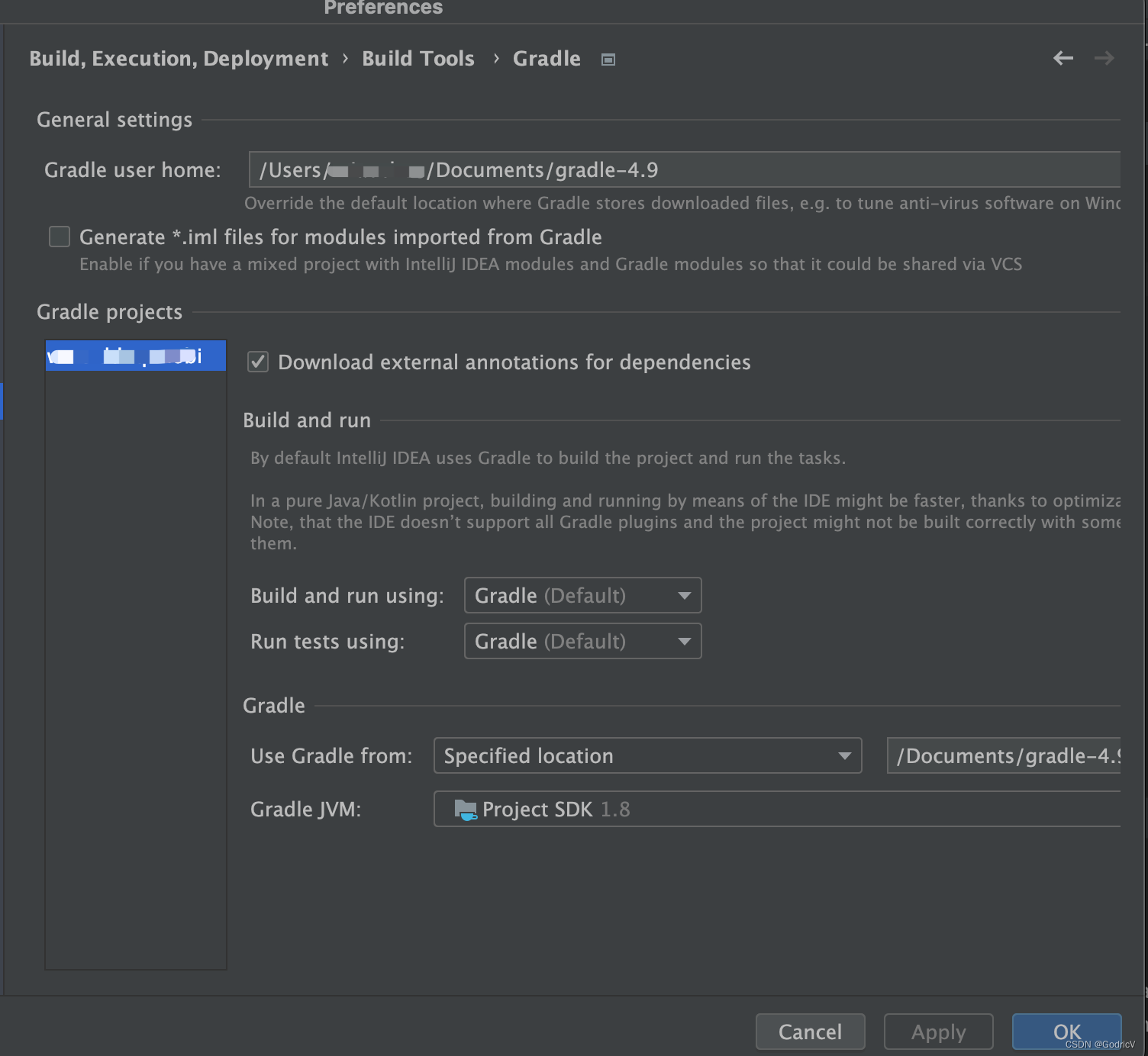Click the Gradle location path field
This screenshot has width=1148, height=1056.
[x=1004, y=755]
